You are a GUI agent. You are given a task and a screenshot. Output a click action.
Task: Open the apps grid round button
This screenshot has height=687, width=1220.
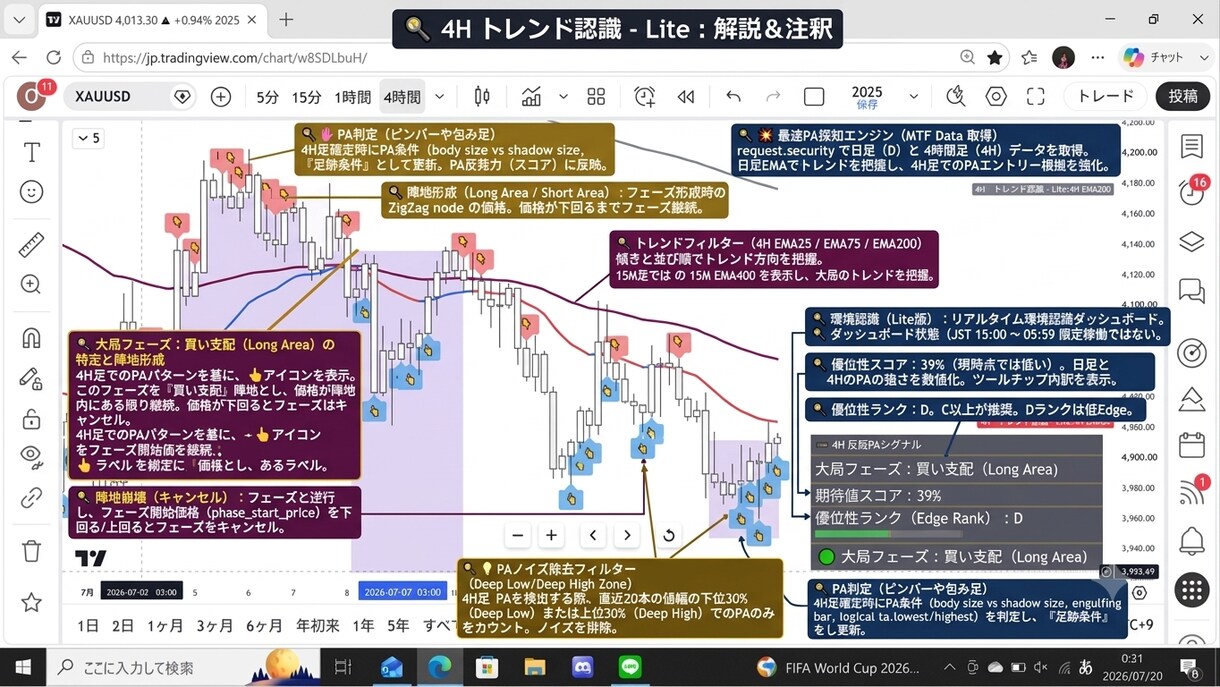(1191, 589)
